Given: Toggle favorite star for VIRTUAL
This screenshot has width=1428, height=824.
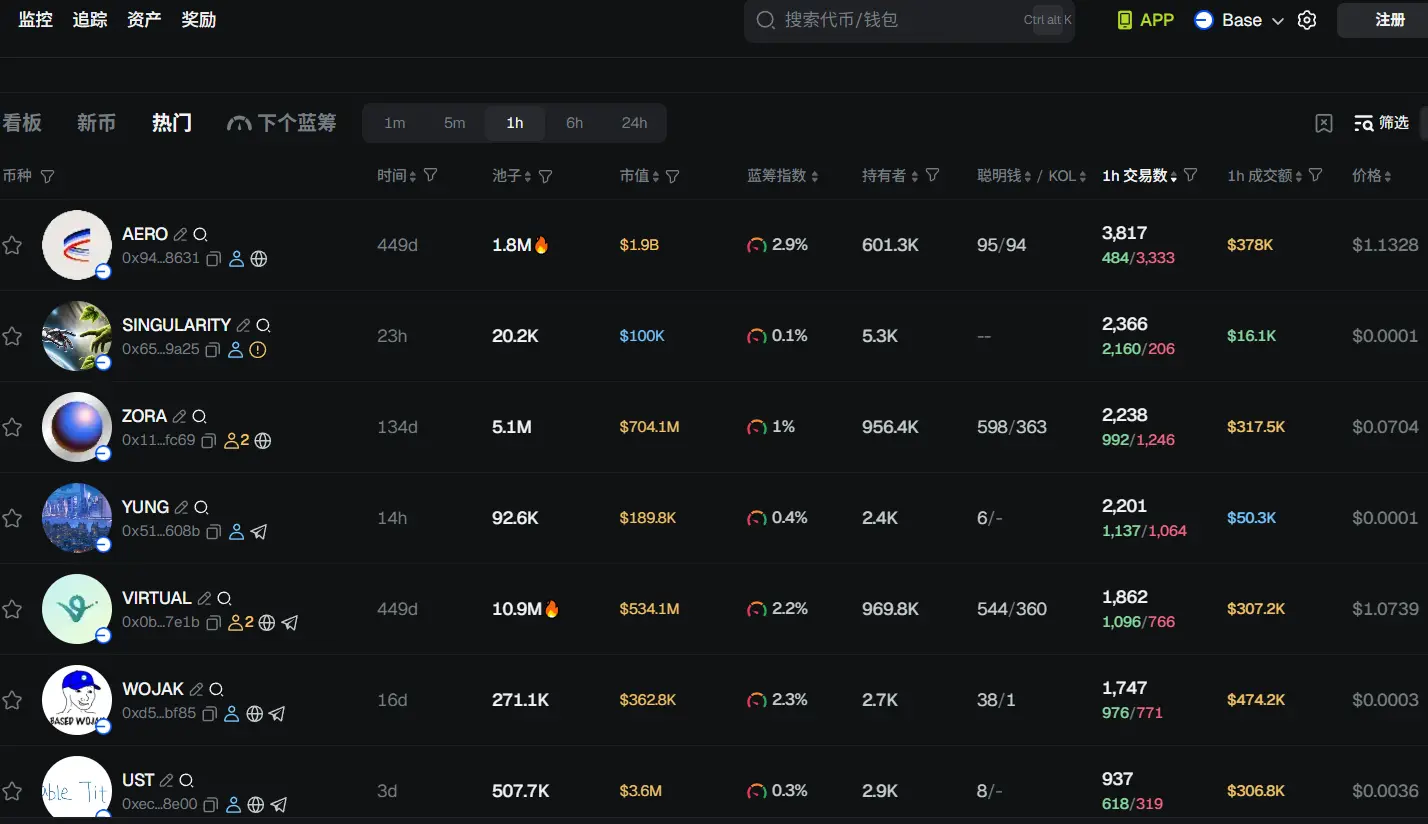Looking at the screenshot, I should point(12,609).
